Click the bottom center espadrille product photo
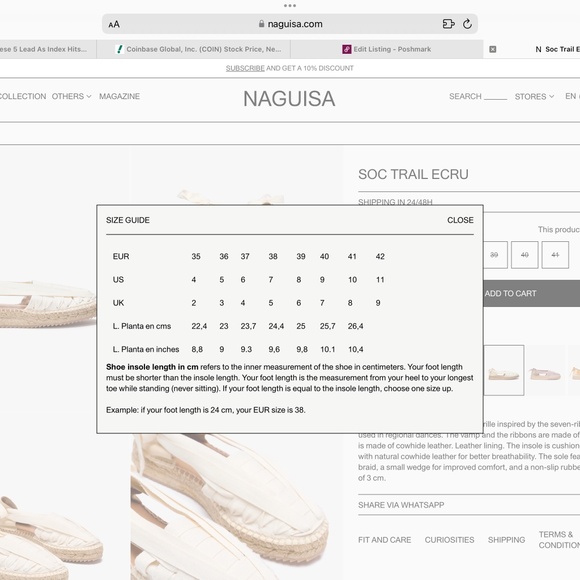Screen dimensions: 580x580 click(237, 507)
